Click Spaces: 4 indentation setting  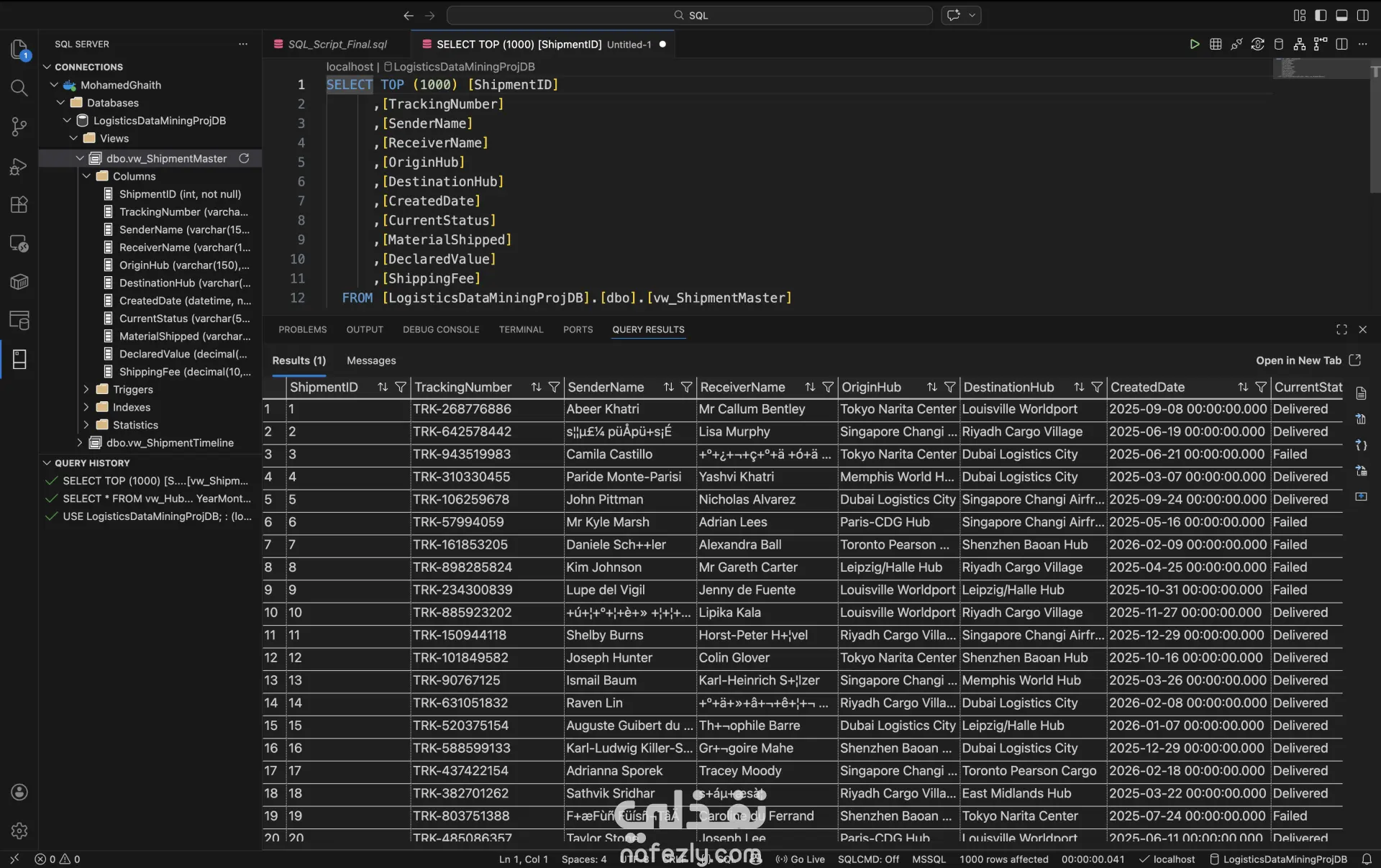point(583,859)
